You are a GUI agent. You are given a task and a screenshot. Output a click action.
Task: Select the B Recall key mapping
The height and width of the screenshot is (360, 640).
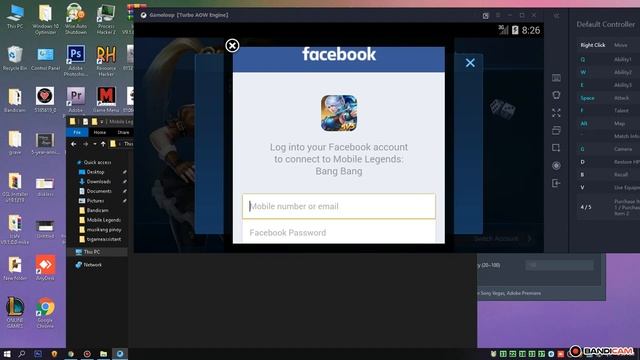(608, 174)
